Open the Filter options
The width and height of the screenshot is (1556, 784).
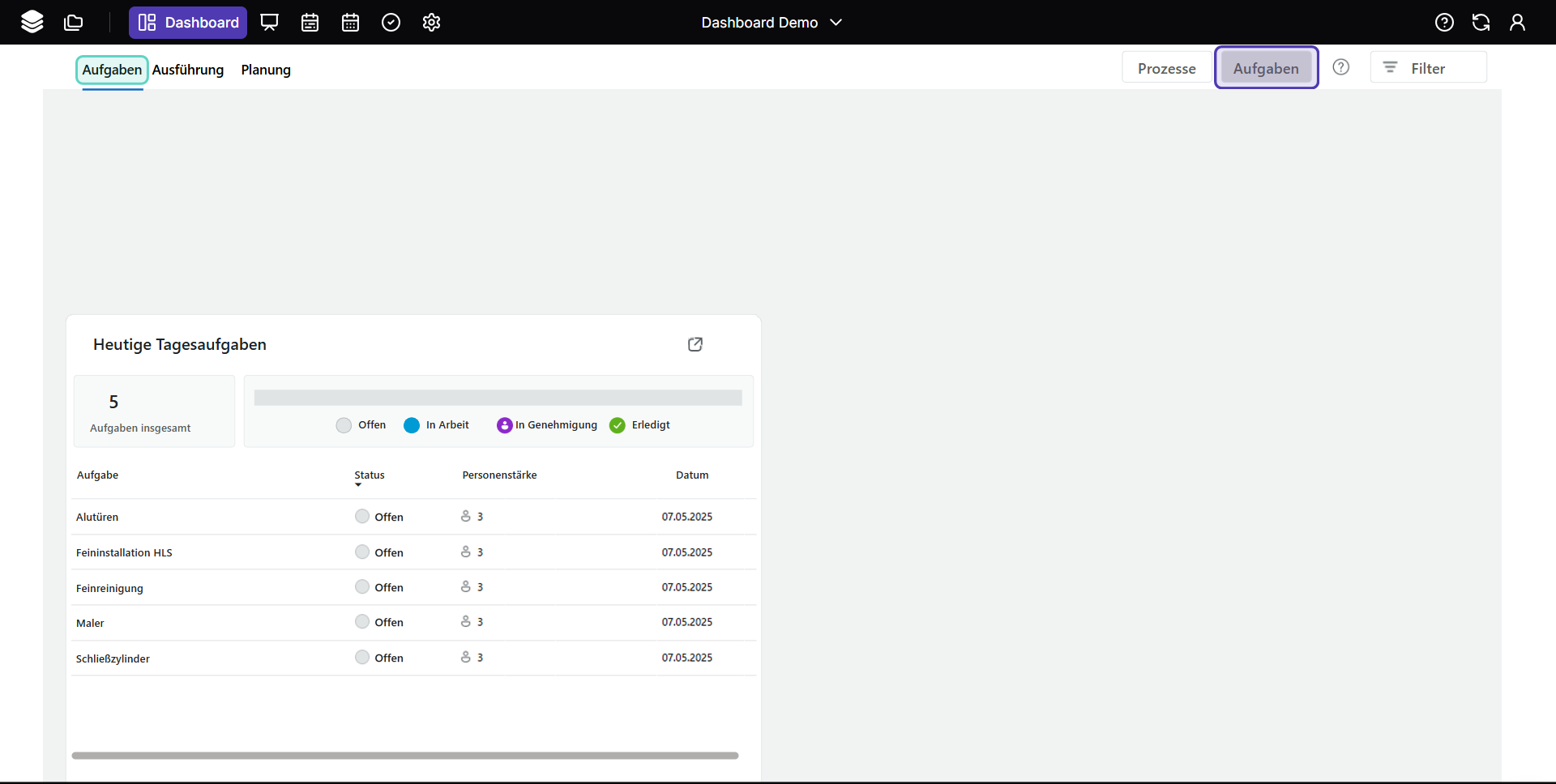[1428, 68]
